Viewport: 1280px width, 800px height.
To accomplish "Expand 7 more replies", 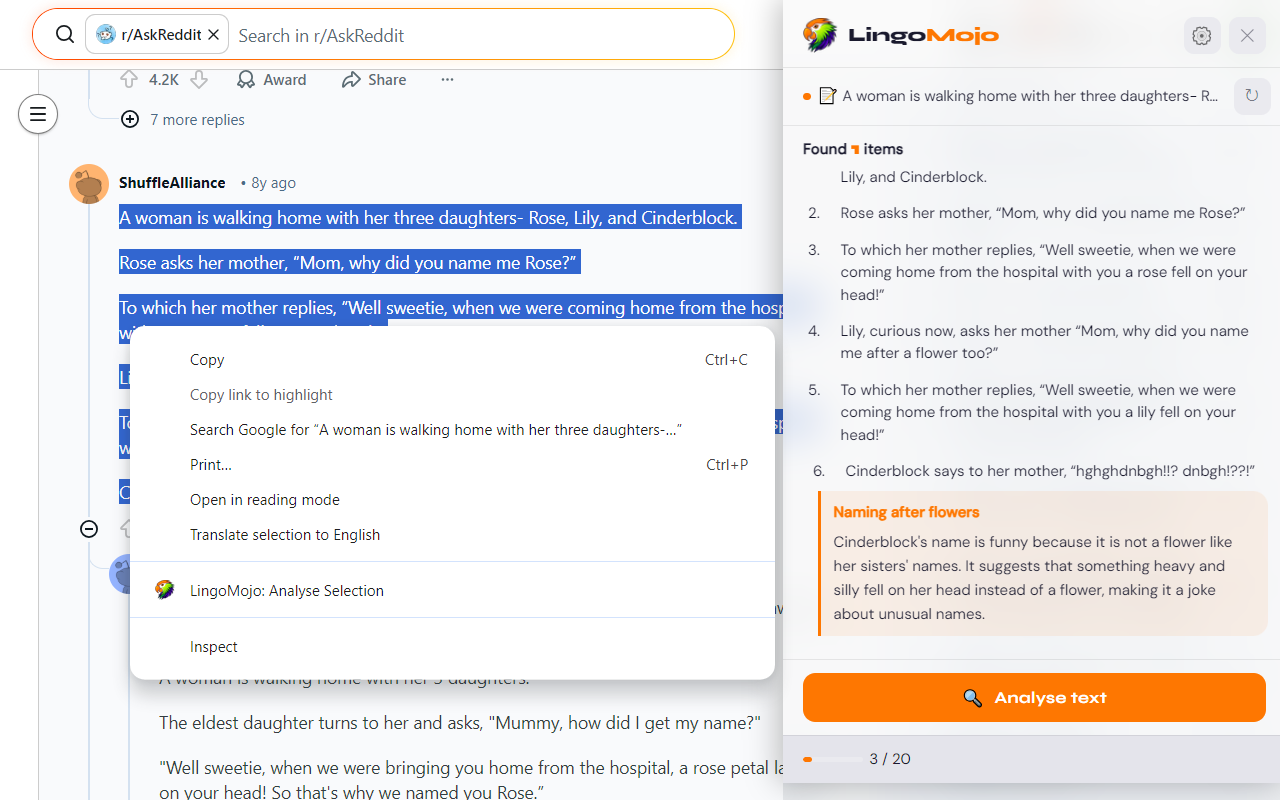I will coord(183,120).
